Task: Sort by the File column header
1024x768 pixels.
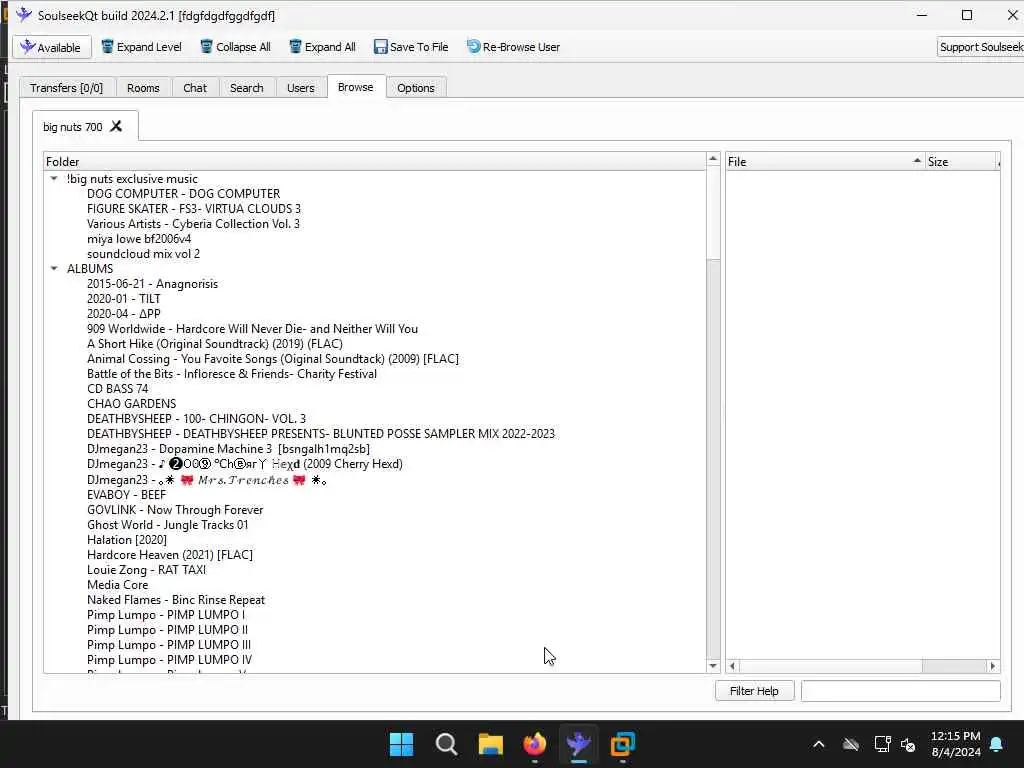Action: (825, 161)
